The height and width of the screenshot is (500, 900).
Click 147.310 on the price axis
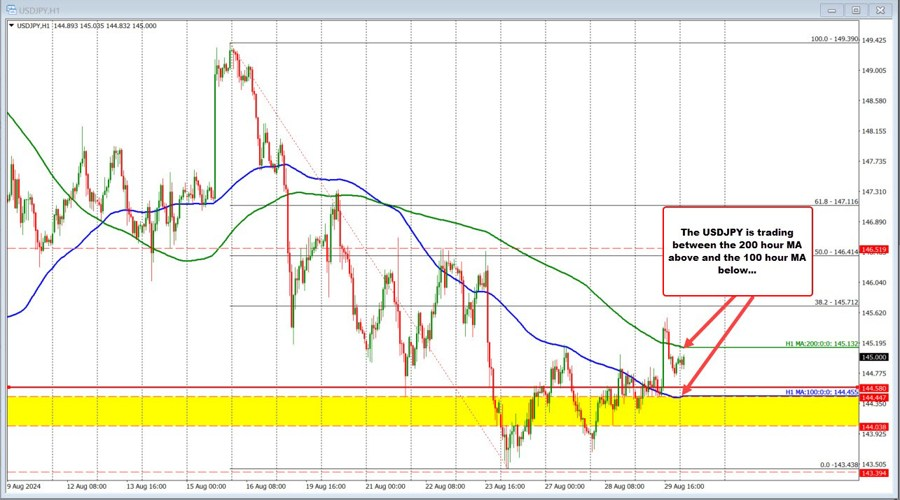pyautogui.click(x=874, y=192)
